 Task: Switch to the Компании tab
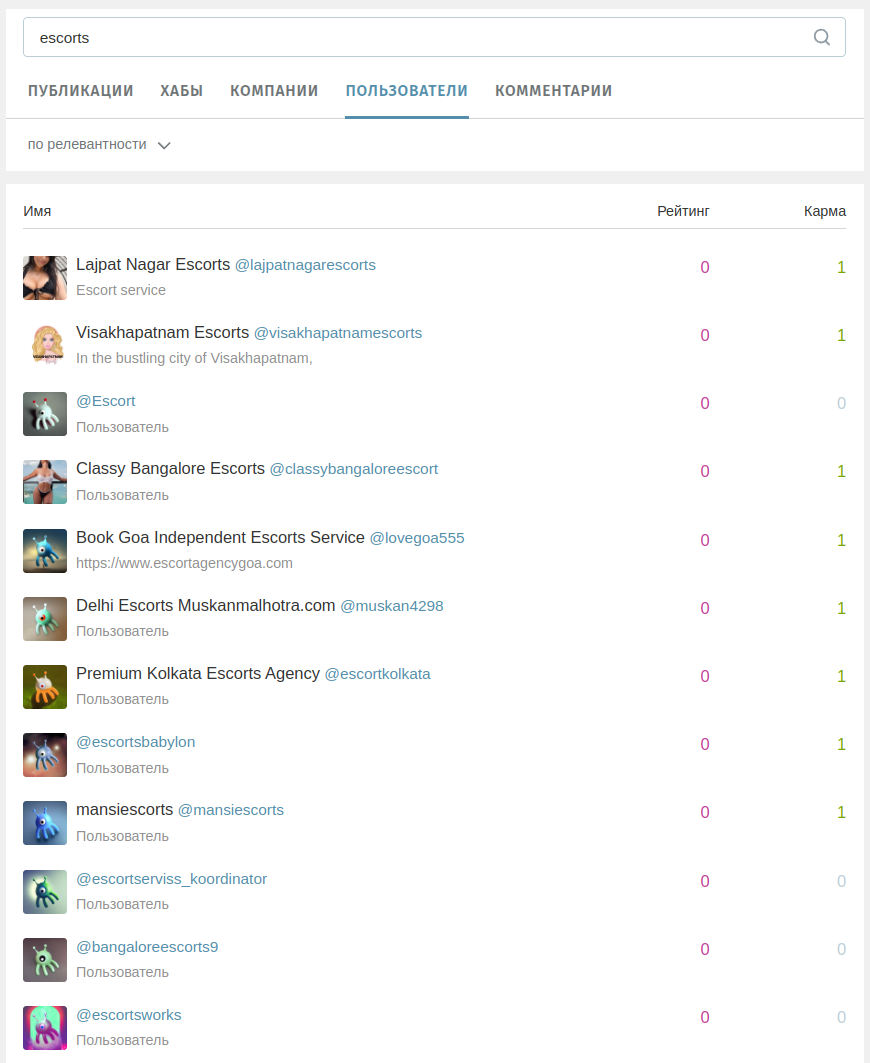pos(274,91)
